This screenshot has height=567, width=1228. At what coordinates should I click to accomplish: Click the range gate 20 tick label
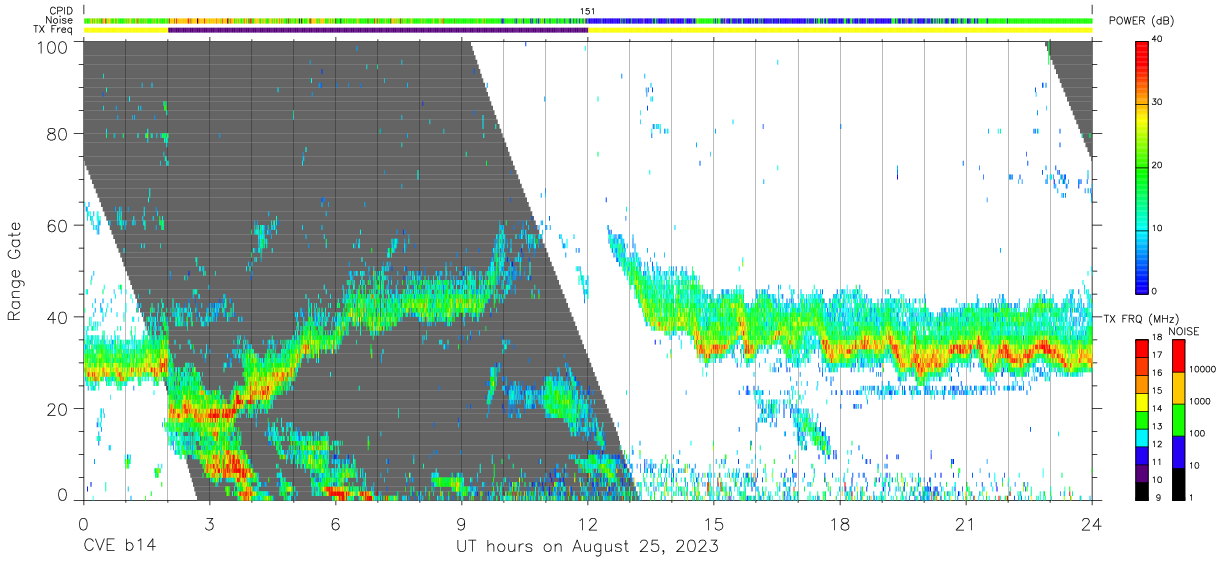coord(55,409)
